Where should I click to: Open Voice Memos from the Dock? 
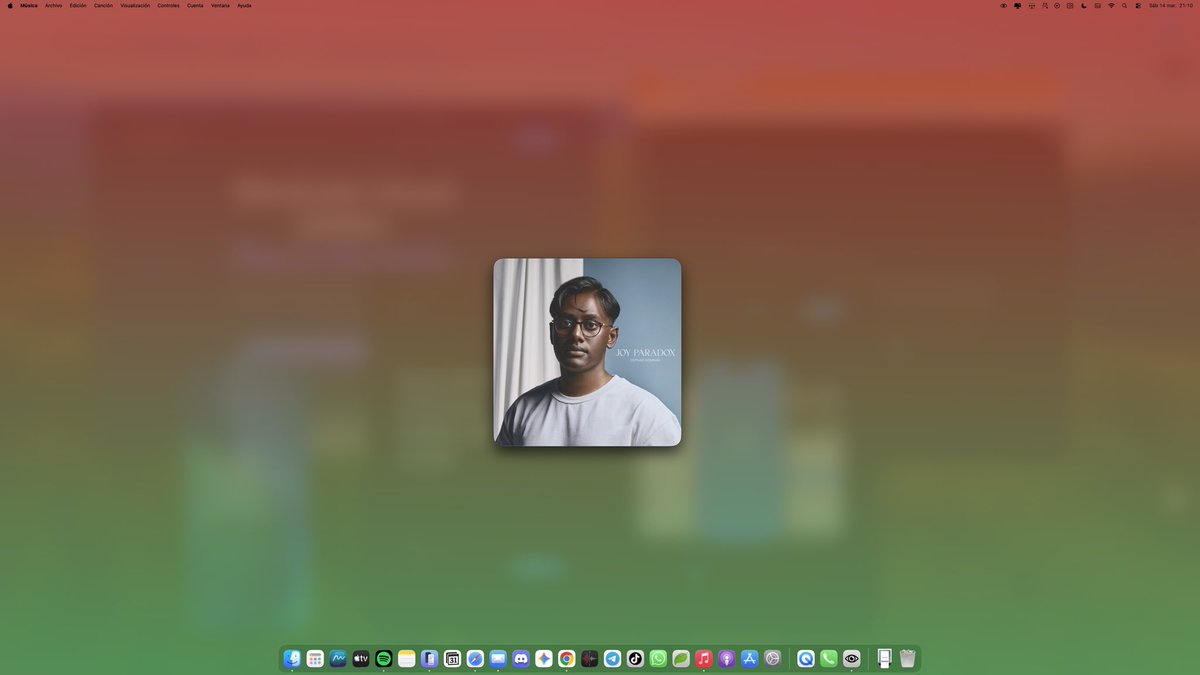590,658
